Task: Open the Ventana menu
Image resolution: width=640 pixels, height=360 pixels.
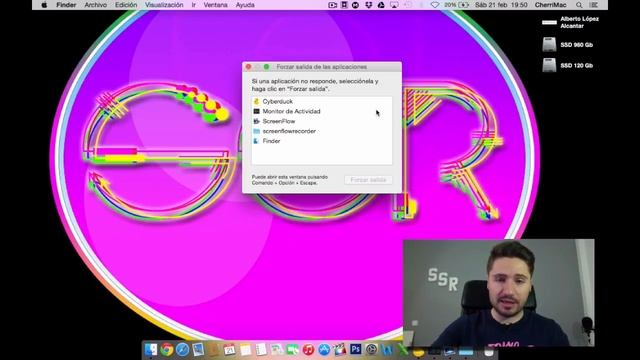Action: [x=216, y=5]
